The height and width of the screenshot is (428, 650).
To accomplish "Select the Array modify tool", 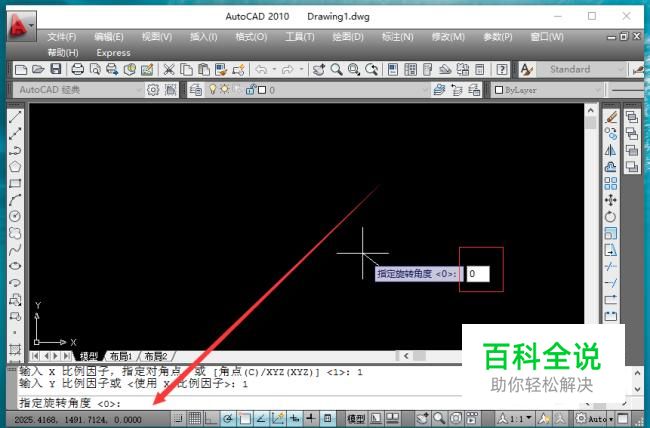I will (x=611, y=184).
